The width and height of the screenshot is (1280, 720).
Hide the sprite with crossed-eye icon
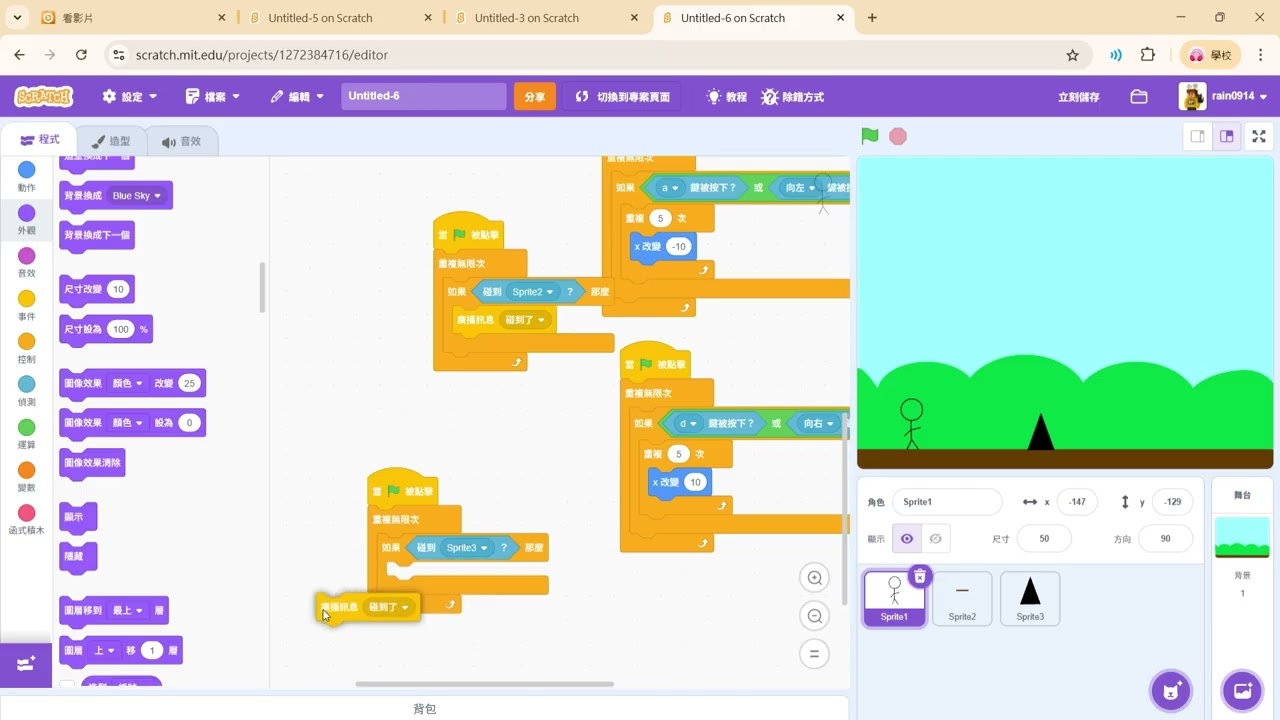click(935, 538)
